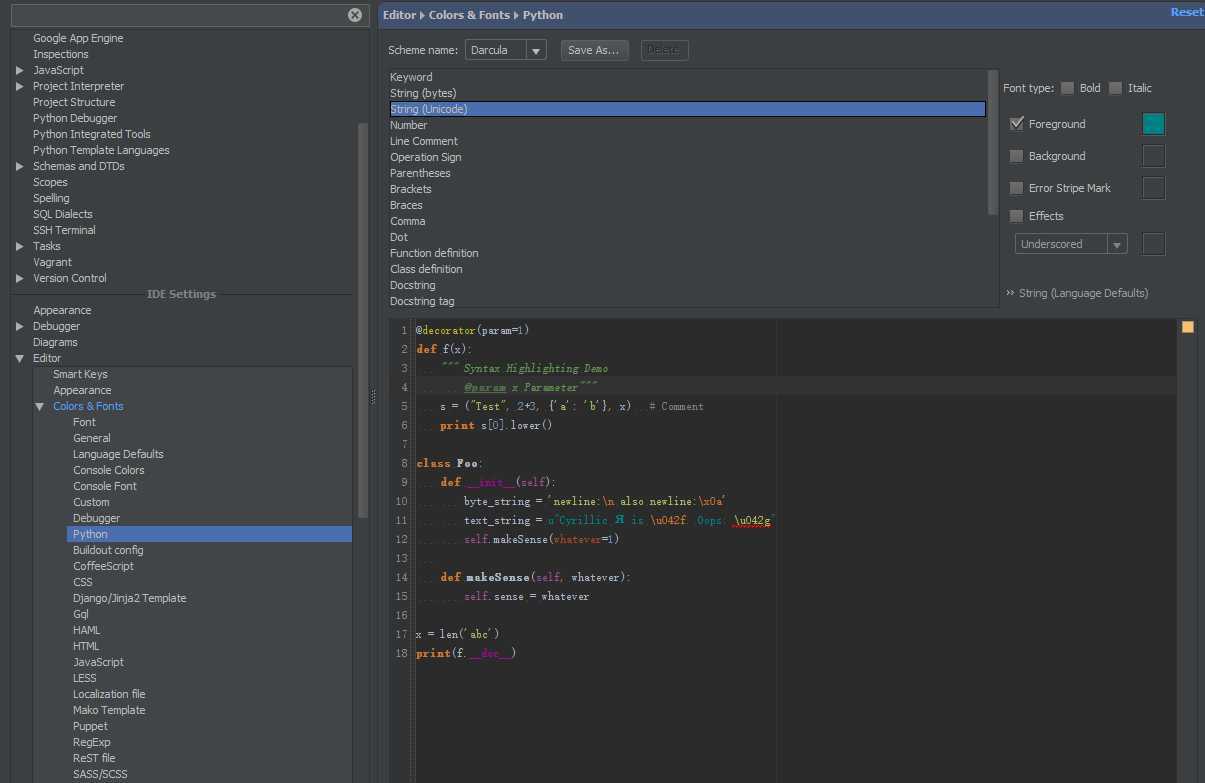Open SQL Dialects settings
The height and width of the screenshot is (783, 1205).
click(x=63, y=214)
